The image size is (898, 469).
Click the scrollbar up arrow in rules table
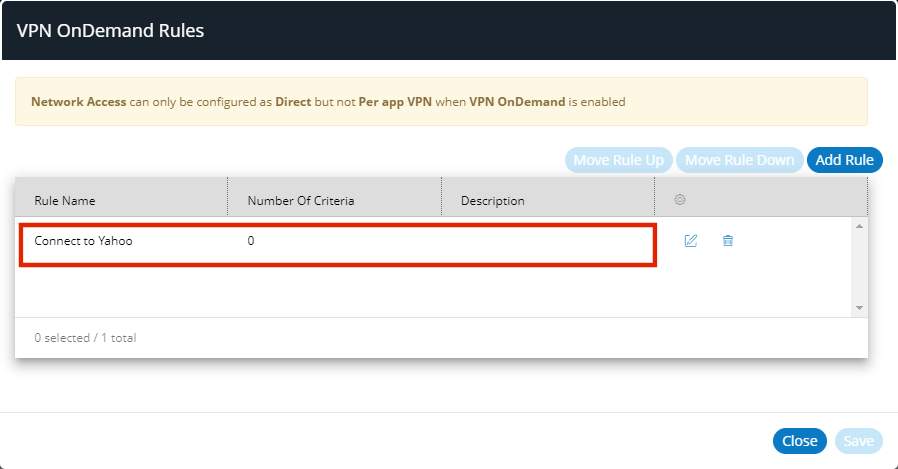(x=859, y=227)
